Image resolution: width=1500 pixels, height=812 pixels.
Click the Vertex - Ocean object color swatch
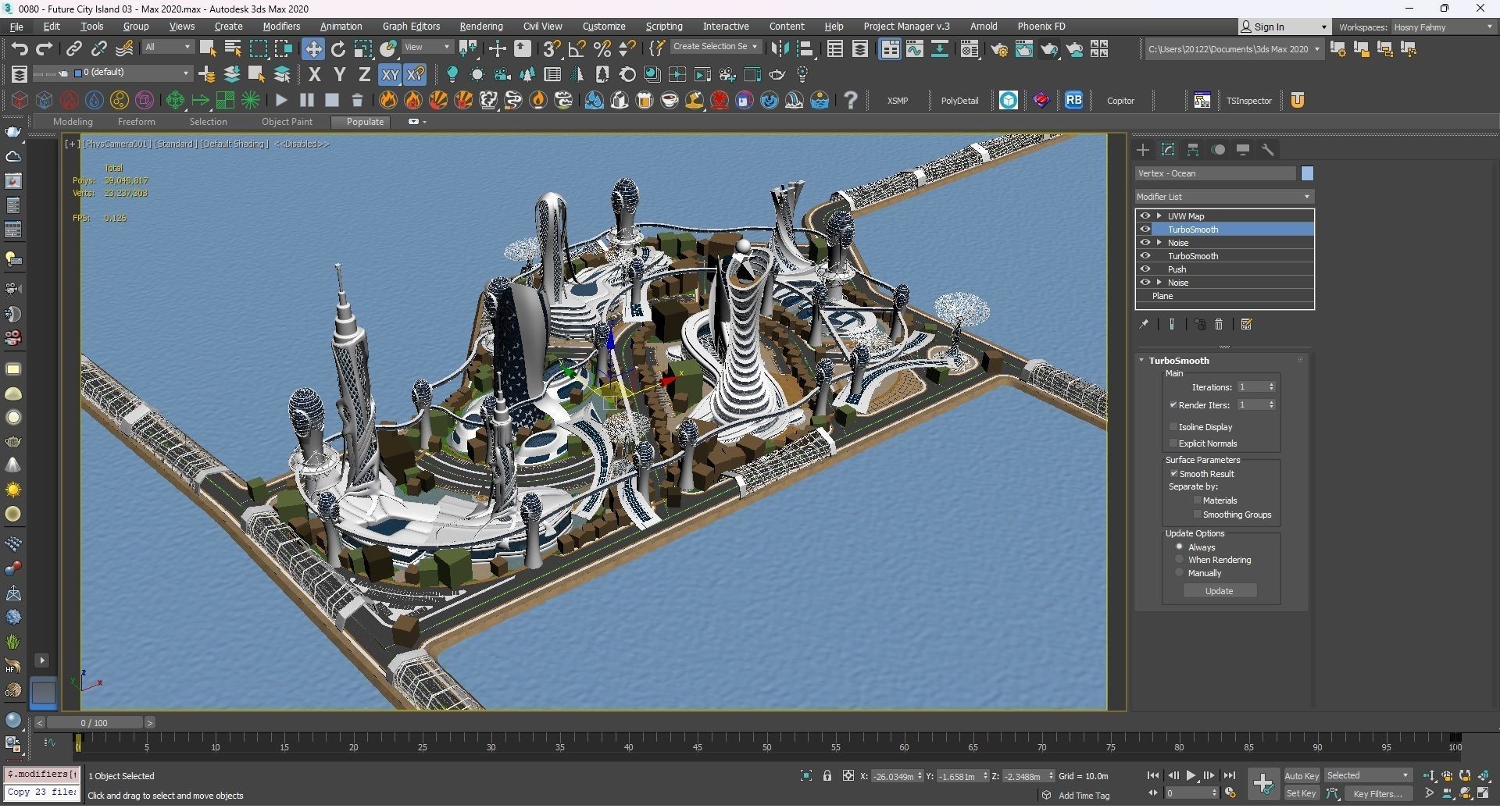click(x=1307, y=173)
